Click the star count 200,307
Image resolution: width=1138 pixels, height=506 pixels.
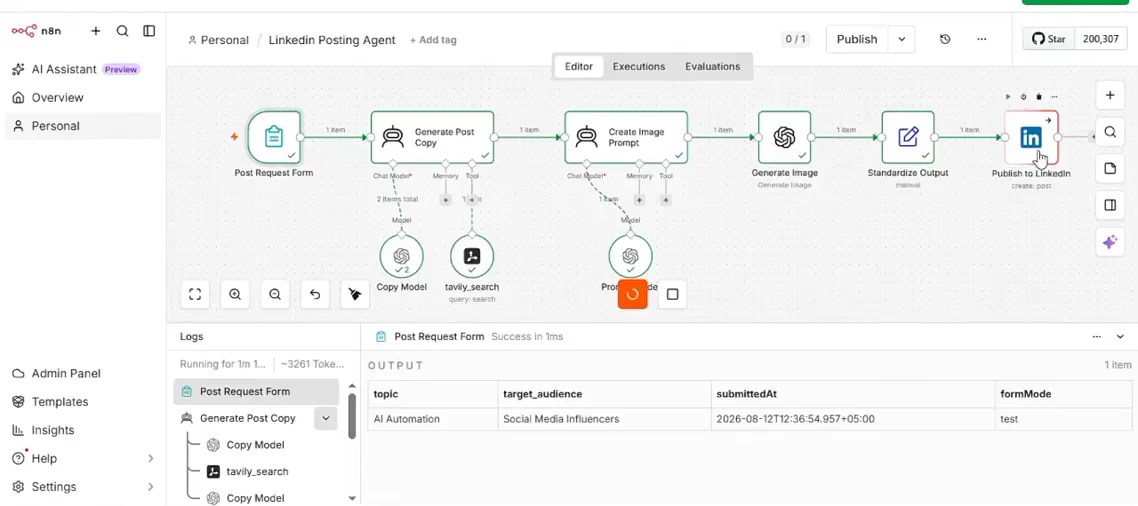[x=1101, y=39]
